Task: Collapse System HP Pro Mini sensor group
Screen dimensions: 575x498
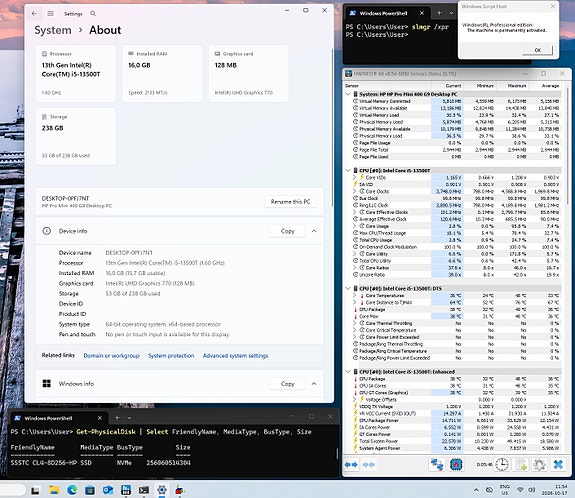Action: pyautogui.click(x=348, y=94)
